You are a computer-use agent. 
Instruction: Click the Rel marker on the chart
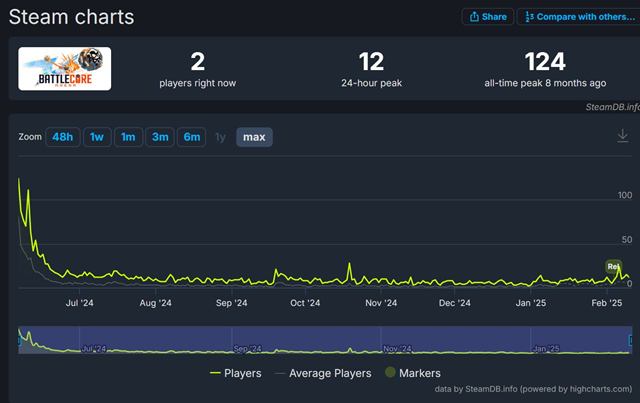[x=613, y=266]
